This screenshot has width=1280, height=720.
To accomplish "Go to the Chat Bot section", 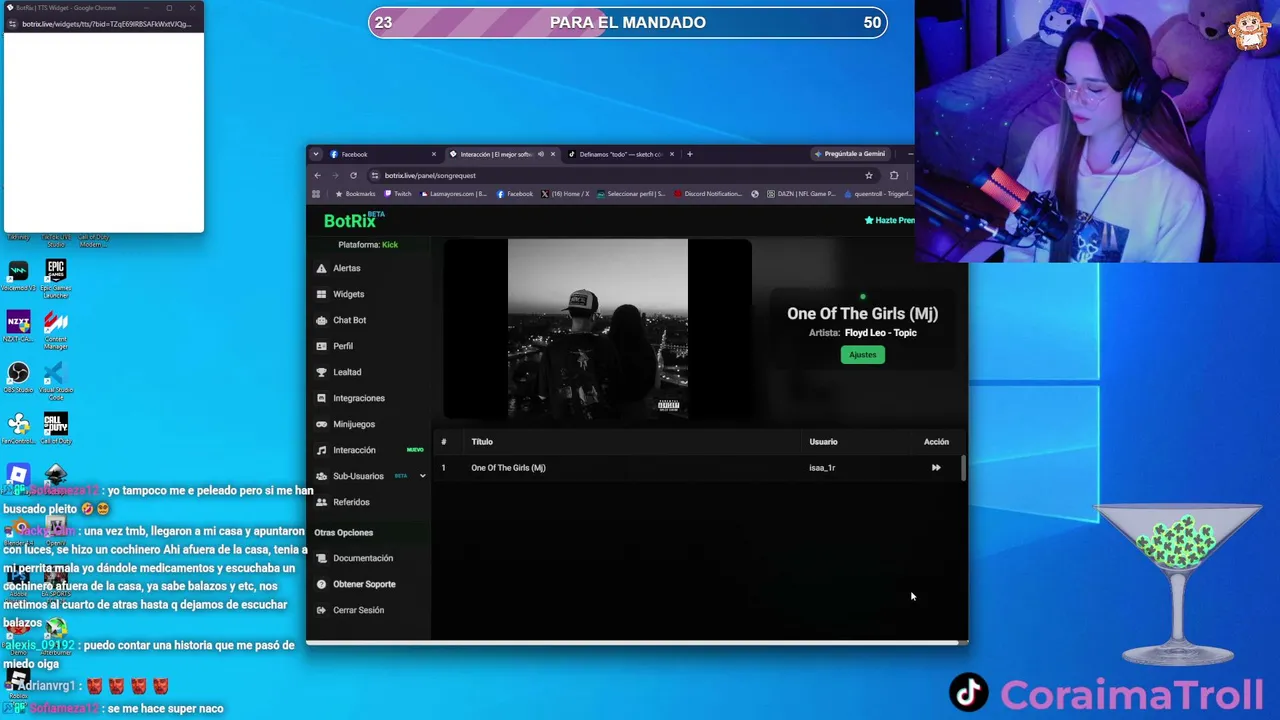I will (349, 320).
